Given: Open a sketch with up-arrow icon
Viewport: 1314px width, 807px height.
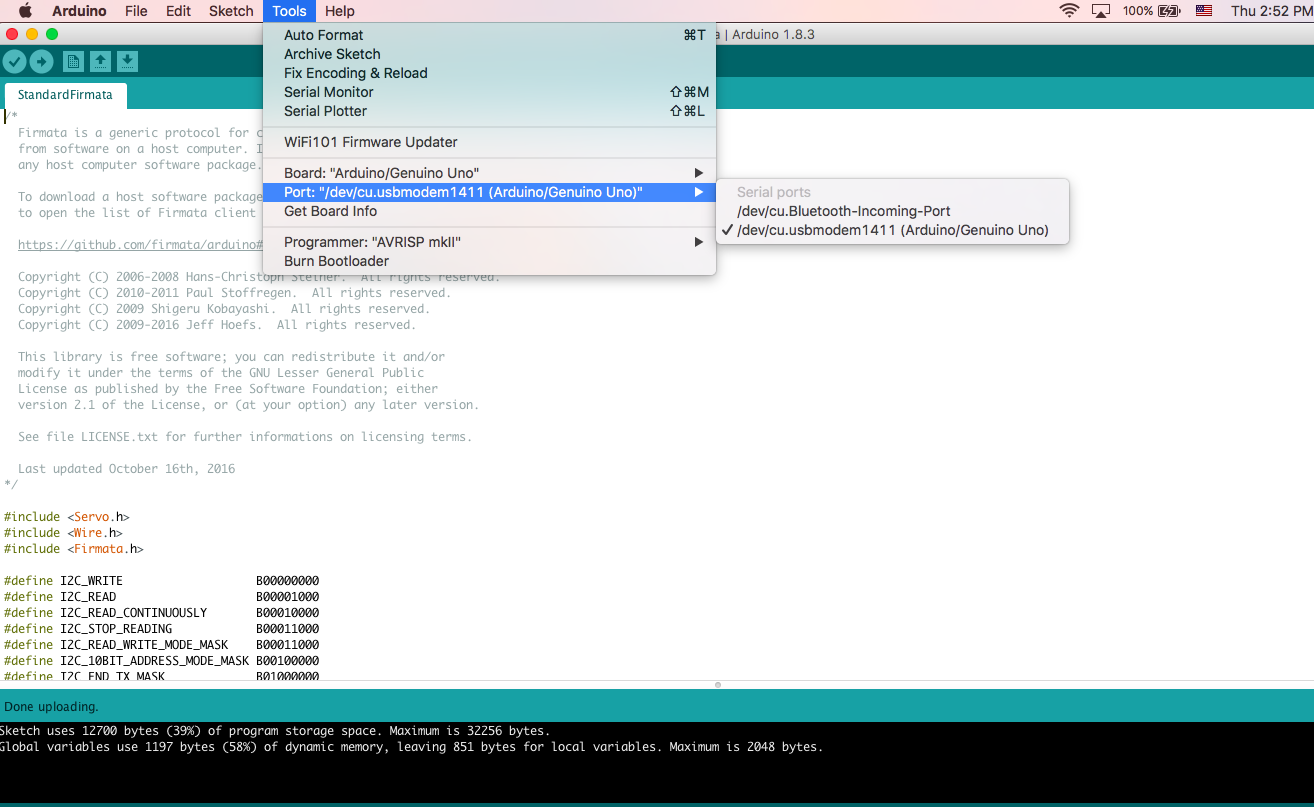Looking at the screenshot, I should tap(100, 61).
